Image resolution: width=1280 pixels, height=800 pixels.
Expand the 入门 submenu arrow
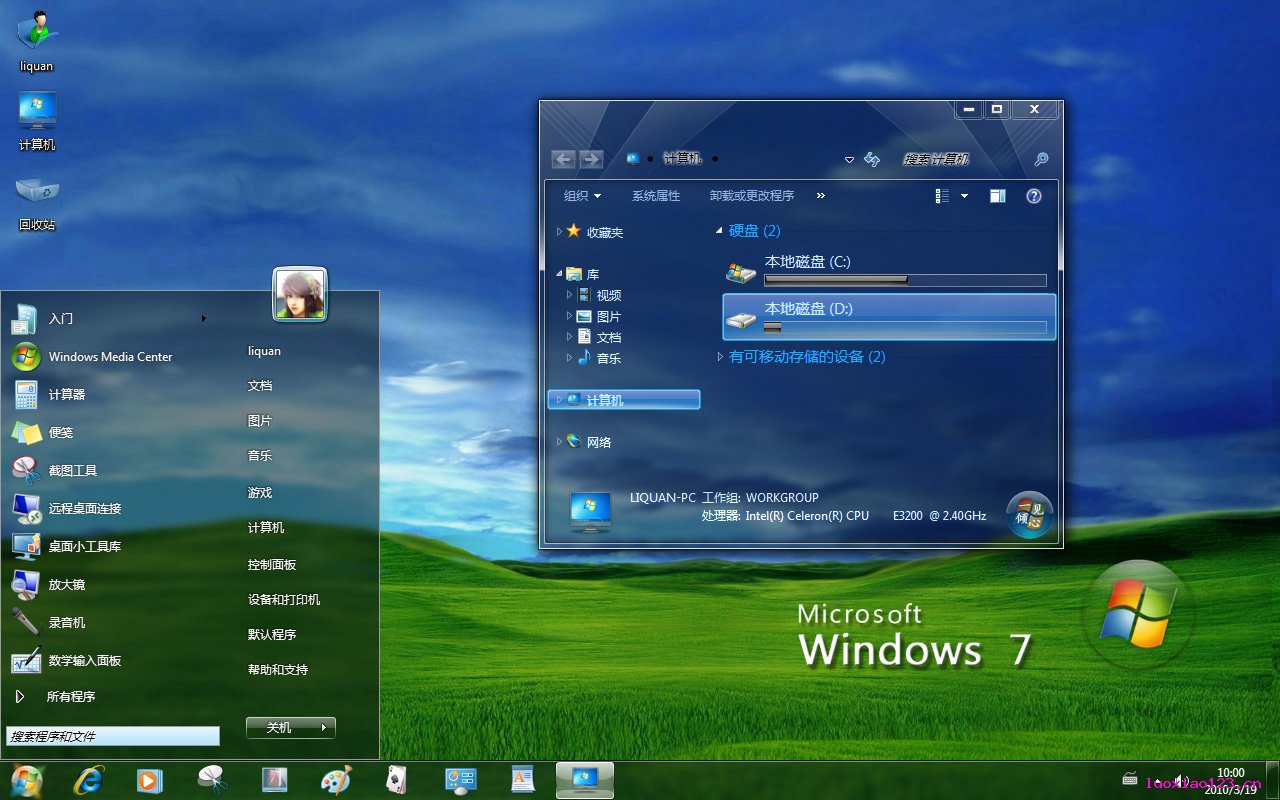click(x=204, y=319)
